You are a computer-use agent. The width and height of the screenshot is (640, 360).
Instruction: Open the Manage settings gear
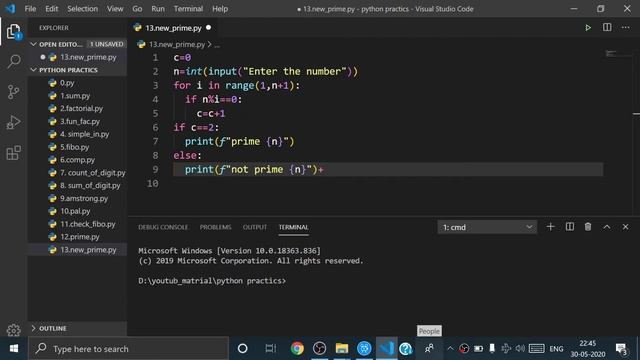(x=13, y=330)
